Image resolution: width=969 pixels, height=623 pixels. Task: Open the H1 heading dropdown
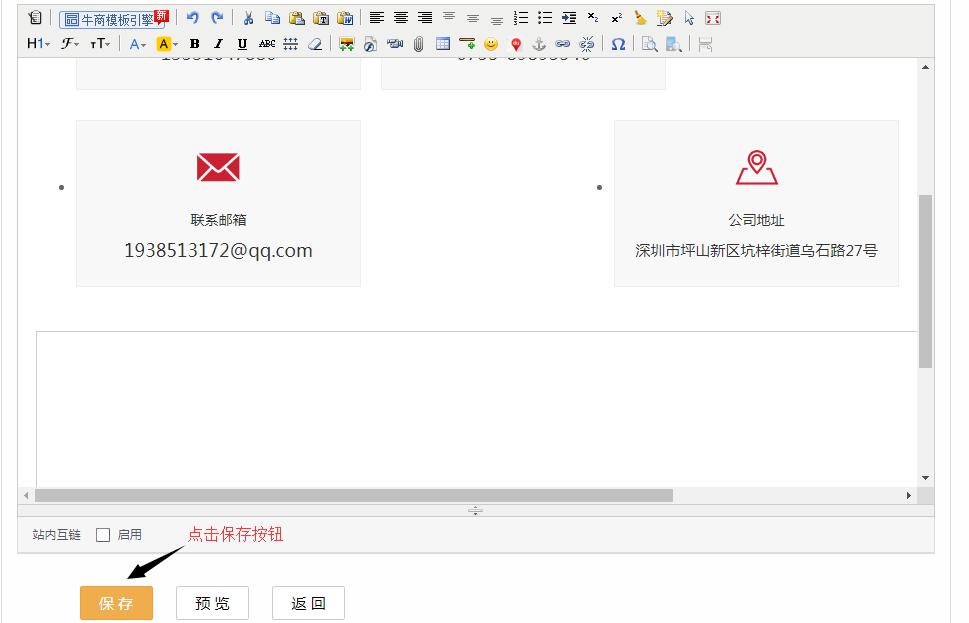[38, 43]
